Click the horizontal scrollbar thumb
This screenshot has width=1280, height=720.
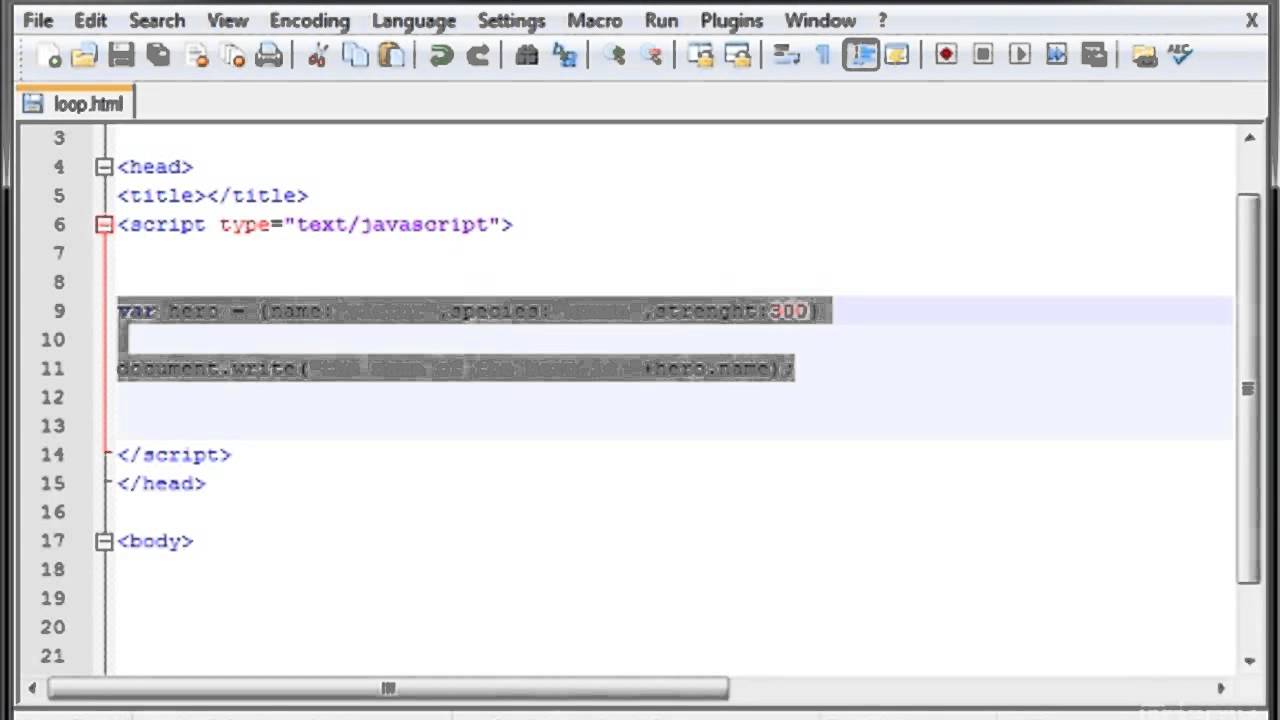pyautogui.click(x=388, y=688)
